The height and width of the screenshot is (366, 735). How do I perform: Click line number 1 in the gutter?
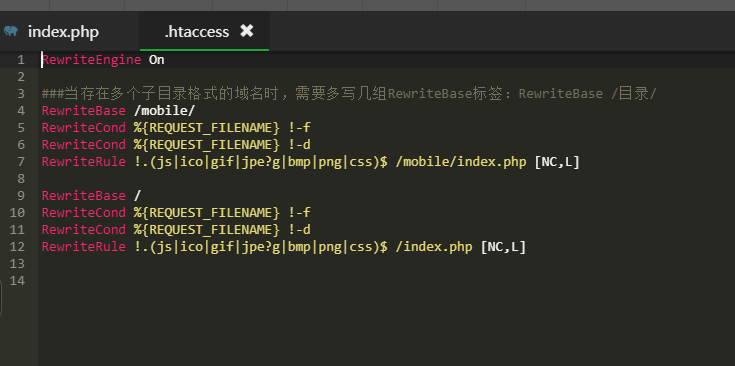(x=20, y=60)
